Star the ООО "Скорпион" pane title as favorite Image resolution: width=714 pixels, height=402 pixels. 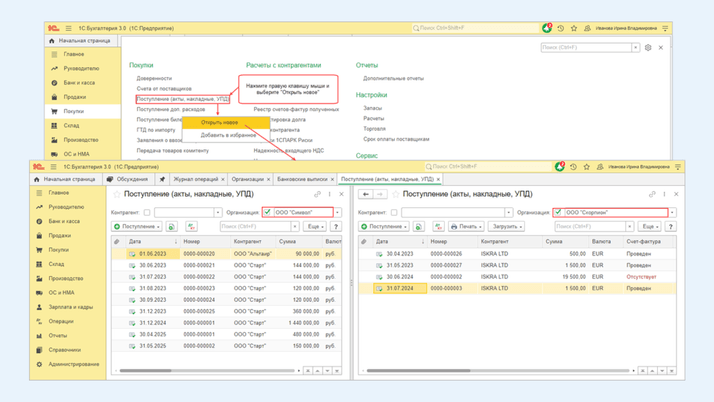coord(395,194)
